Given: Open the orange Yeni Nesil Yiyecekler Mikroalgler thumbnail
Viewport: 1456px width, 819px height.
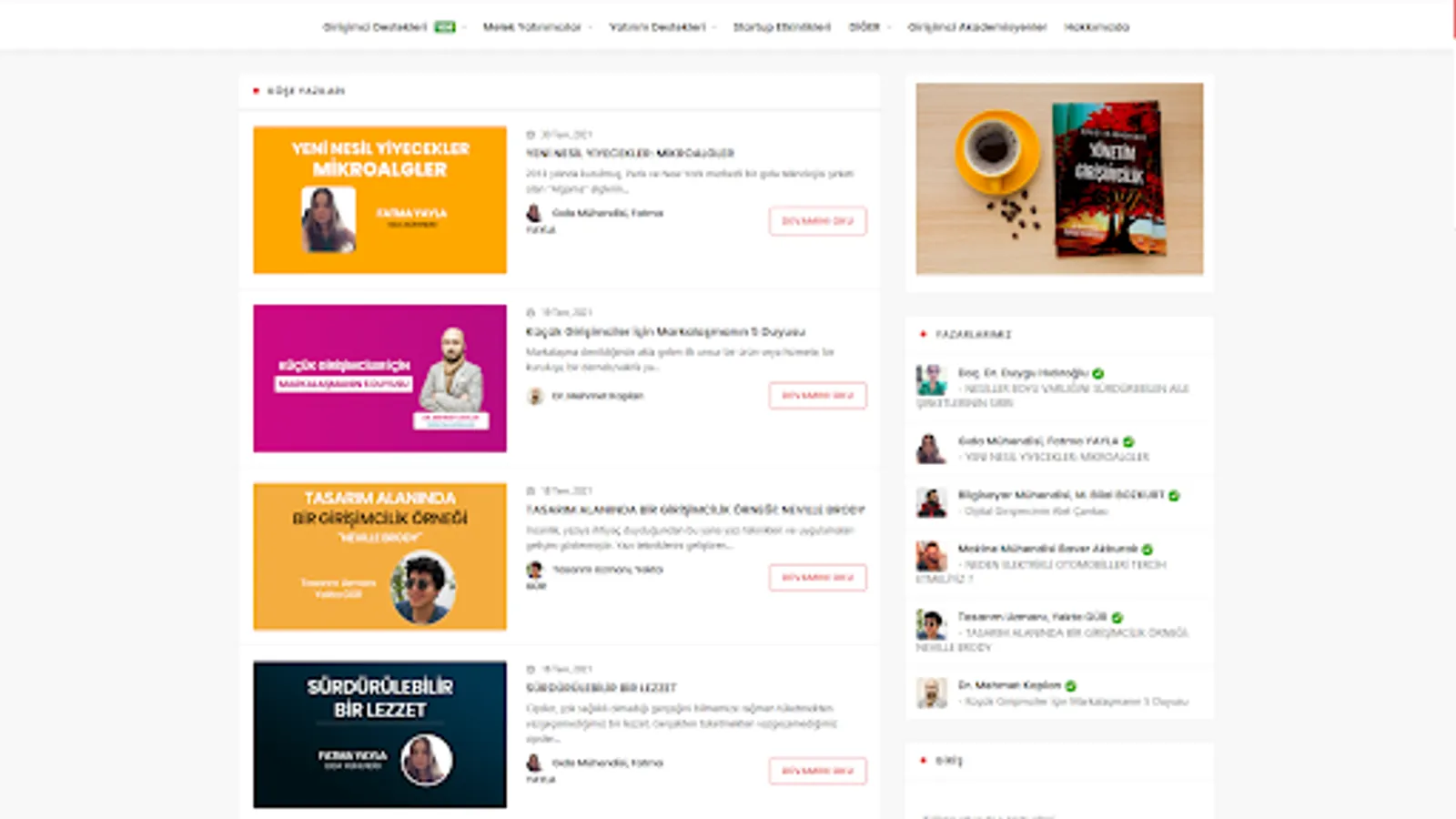Looking at the screenshot, I should 379,199.
